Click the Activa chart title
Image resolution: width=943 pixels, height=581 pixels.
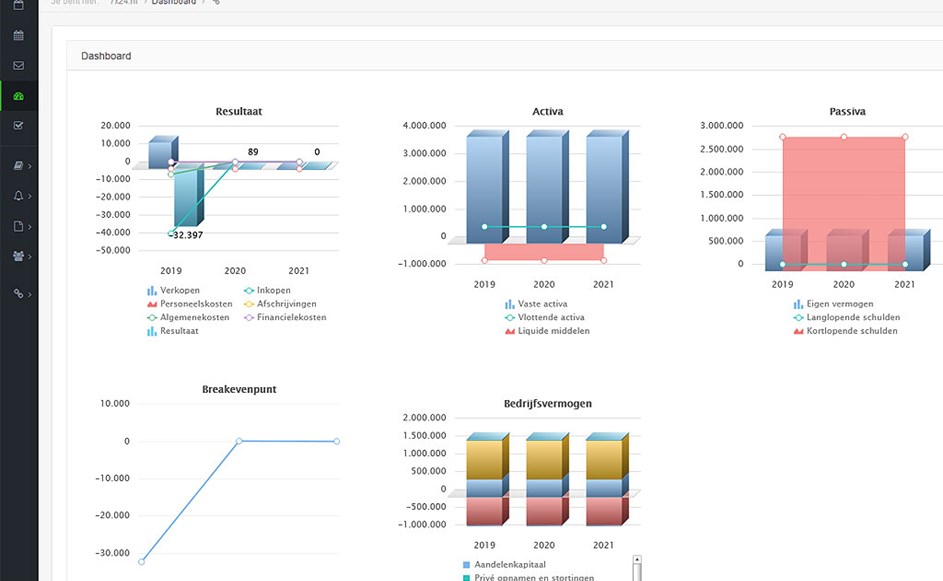(x=548, y=111)
